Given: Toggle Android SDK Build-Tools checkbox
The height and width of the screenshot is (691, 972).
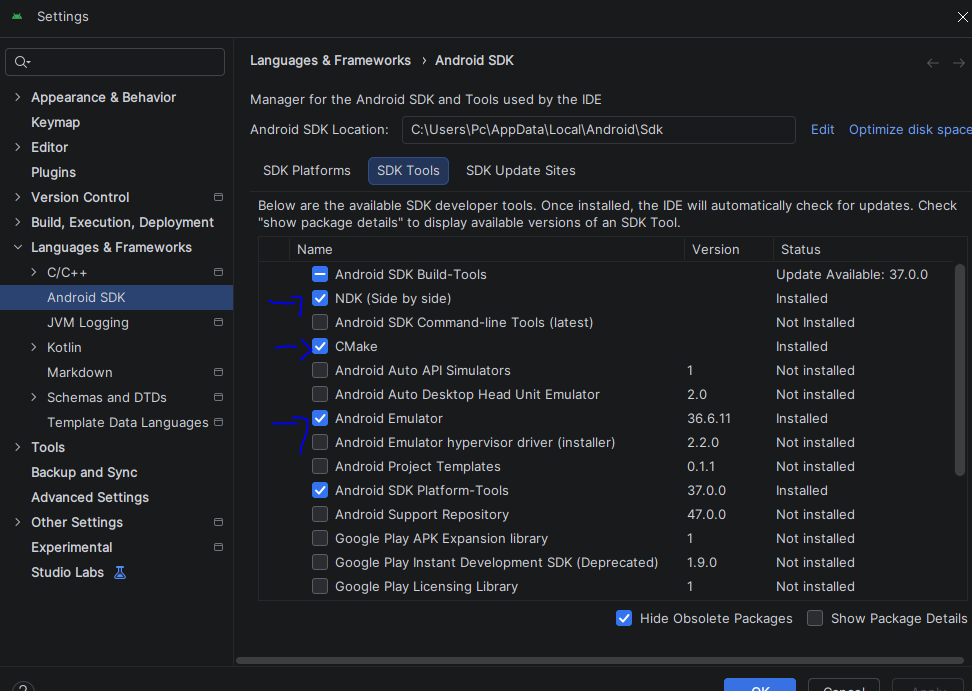Looking at the screenshot, I should coord(320,275).
